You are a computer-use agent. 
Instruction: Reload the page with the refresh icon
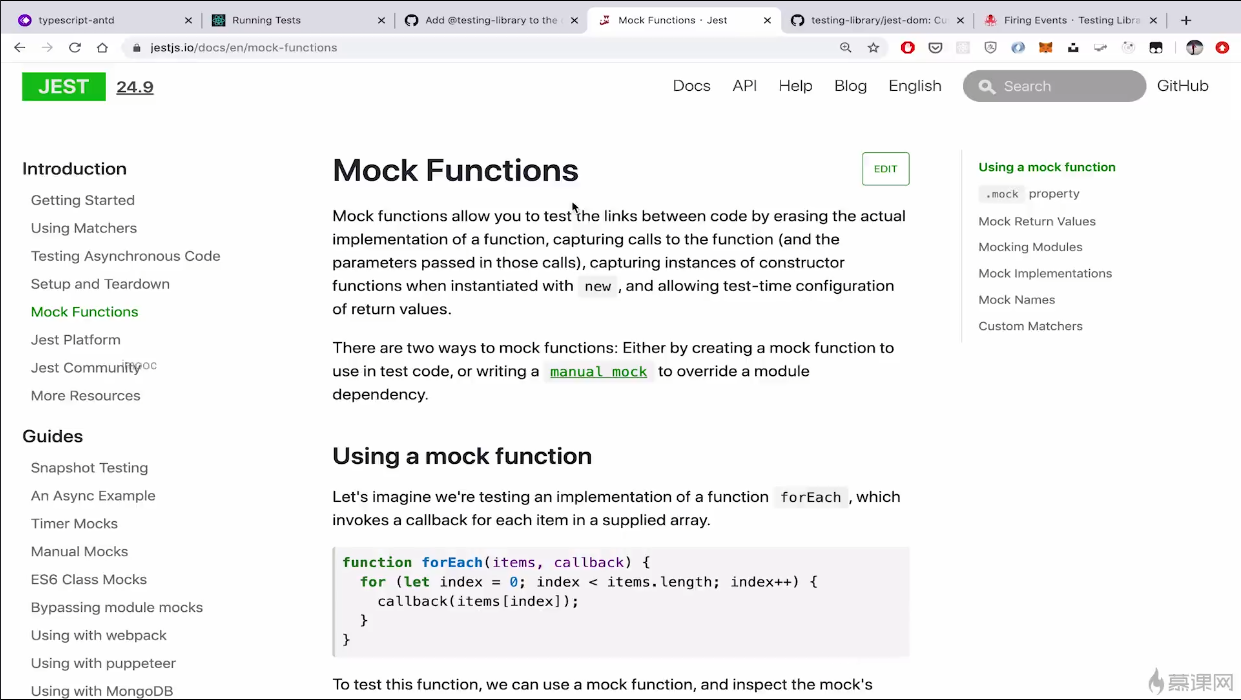coord(75,47)
